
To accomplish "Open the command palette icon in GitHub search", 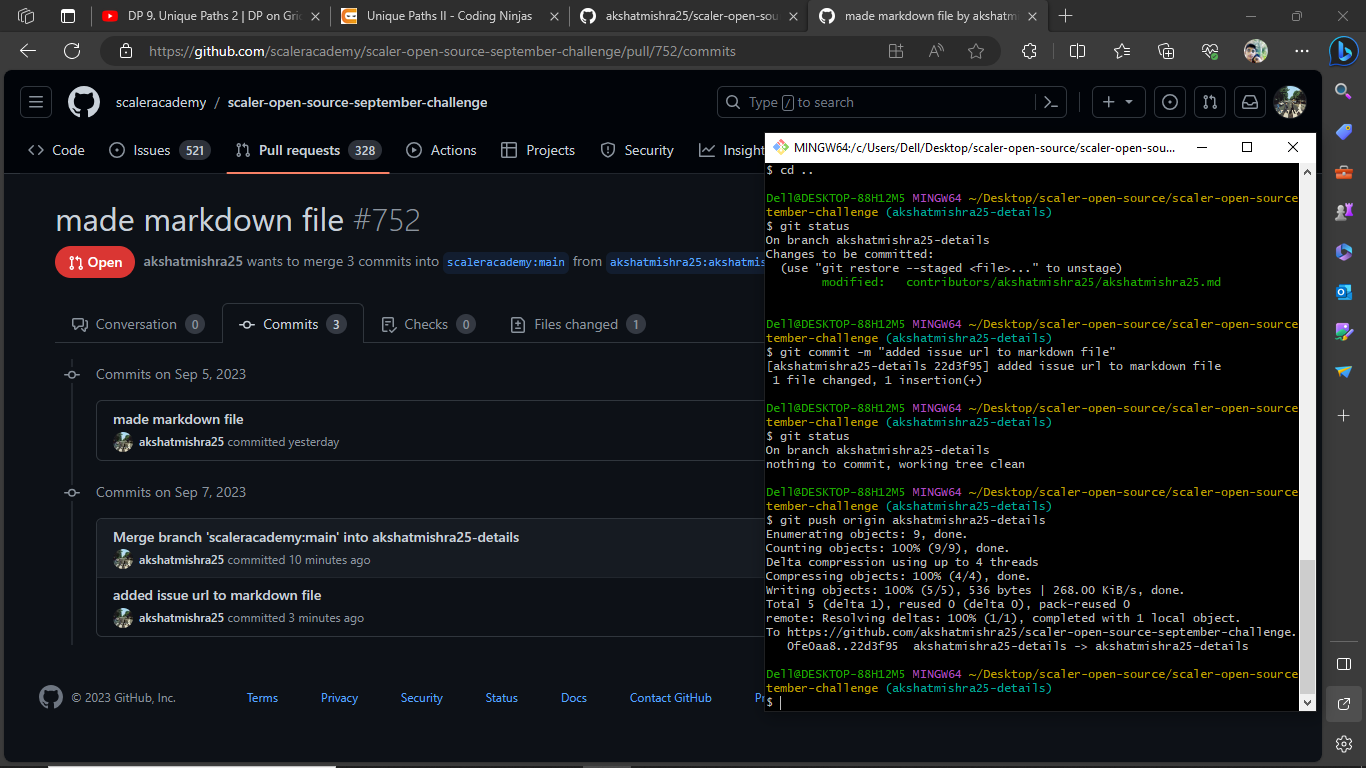I will (1051, 101).
